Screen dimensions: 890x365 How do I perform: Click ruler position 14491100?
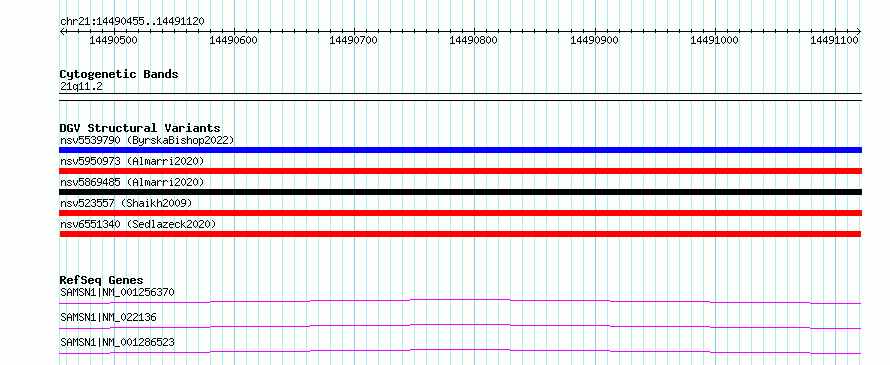[x=835, y=40]
